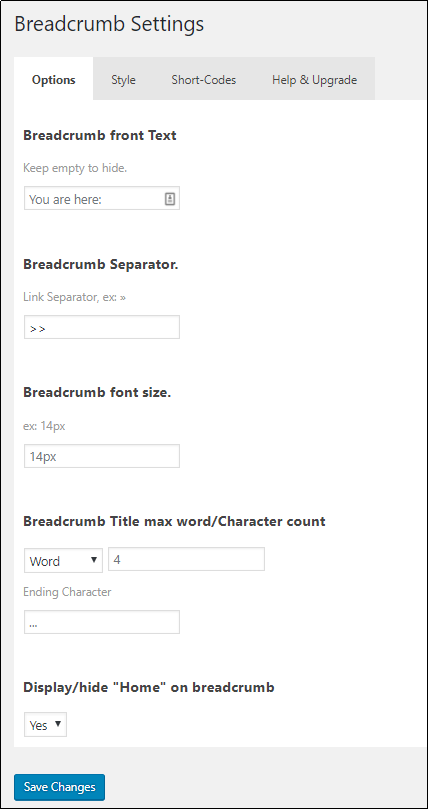This screenshot has height=809, width=428.
Task: Click the Save Changes button
Action: pos(59,787)
